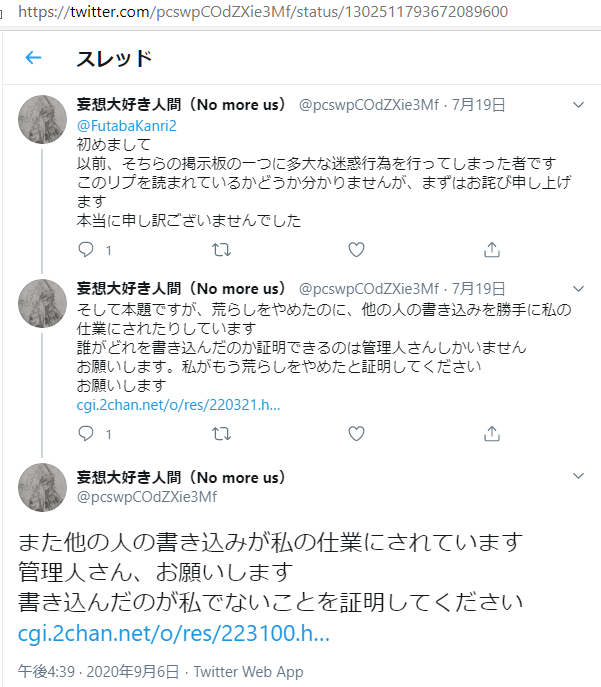This screenshot has width=601, height=687.
Task: Retweet the second tweet
Action: pos(222,433)
